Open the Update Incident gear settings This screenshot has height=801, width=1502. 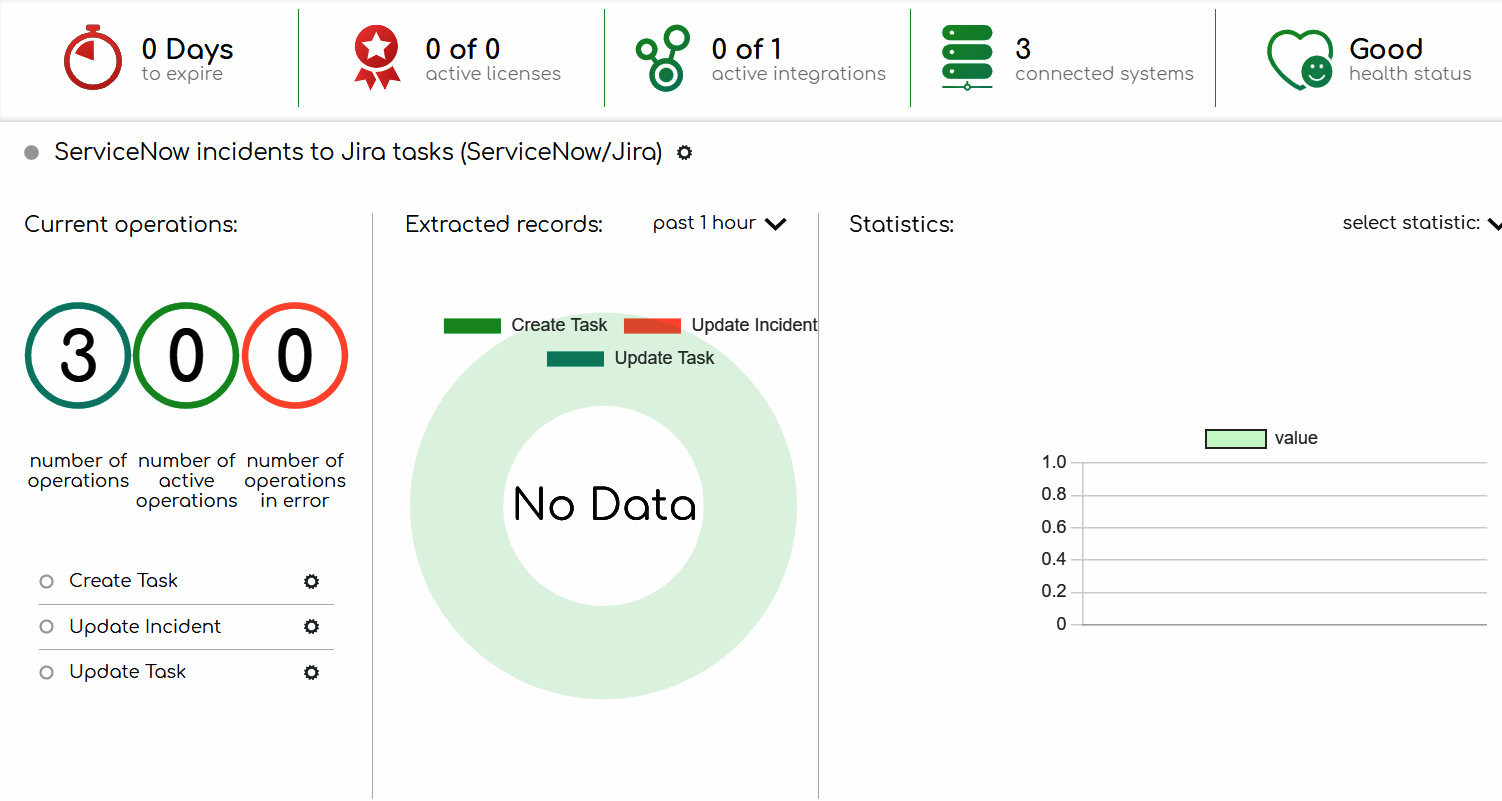tap(311, 627)
